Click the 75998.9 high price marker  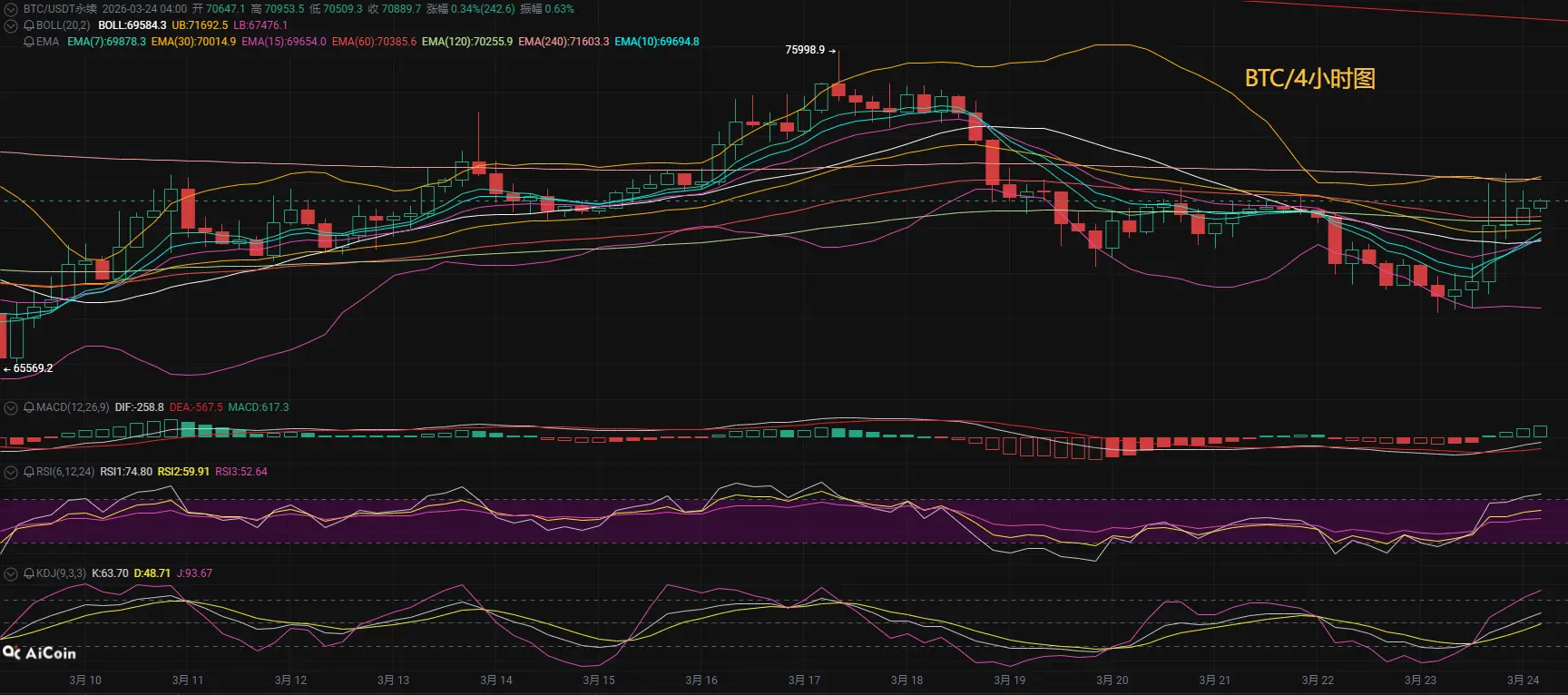(810, 50)
